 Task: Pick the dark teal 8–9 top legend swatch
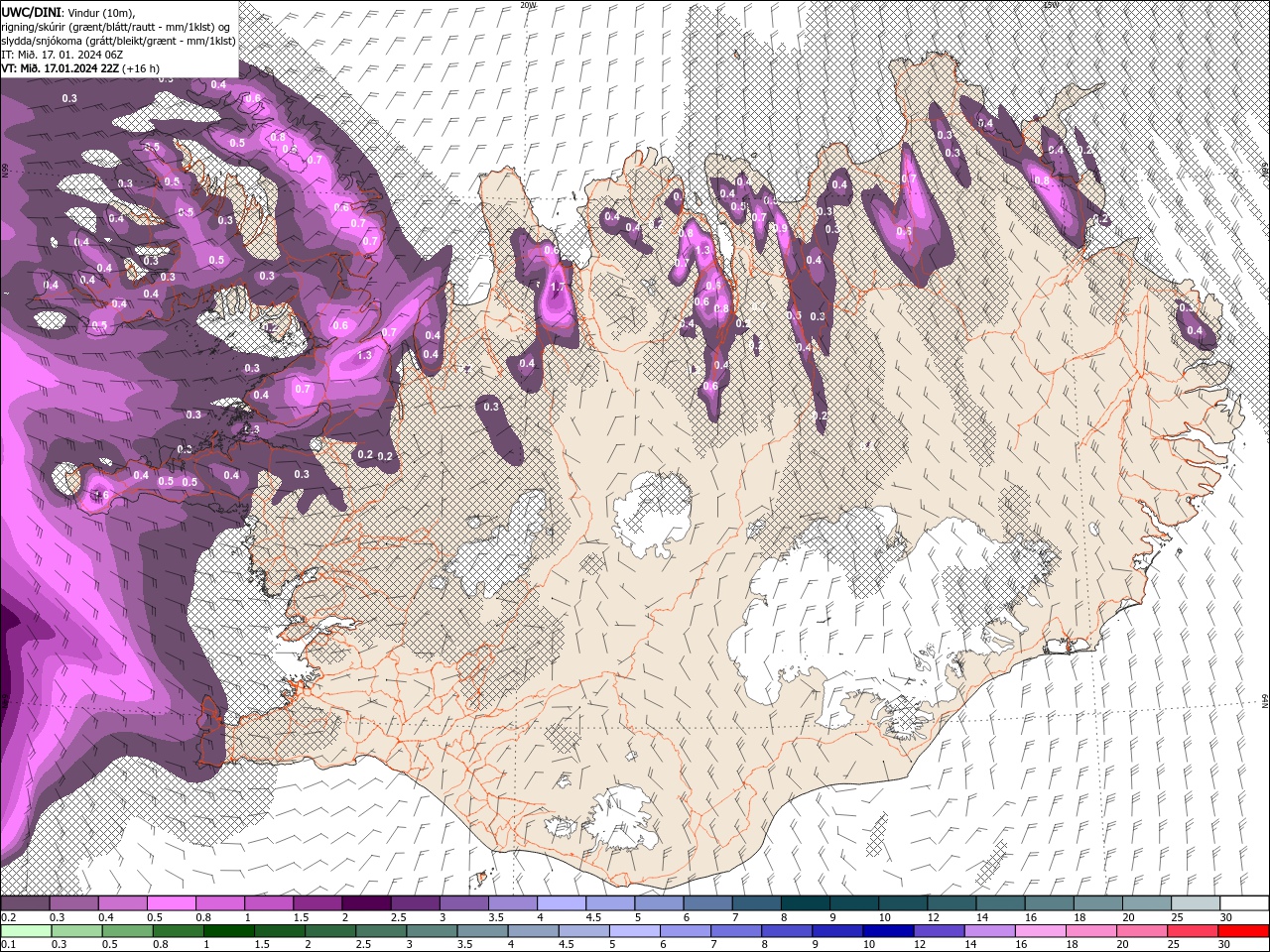[x=806, y=903]
